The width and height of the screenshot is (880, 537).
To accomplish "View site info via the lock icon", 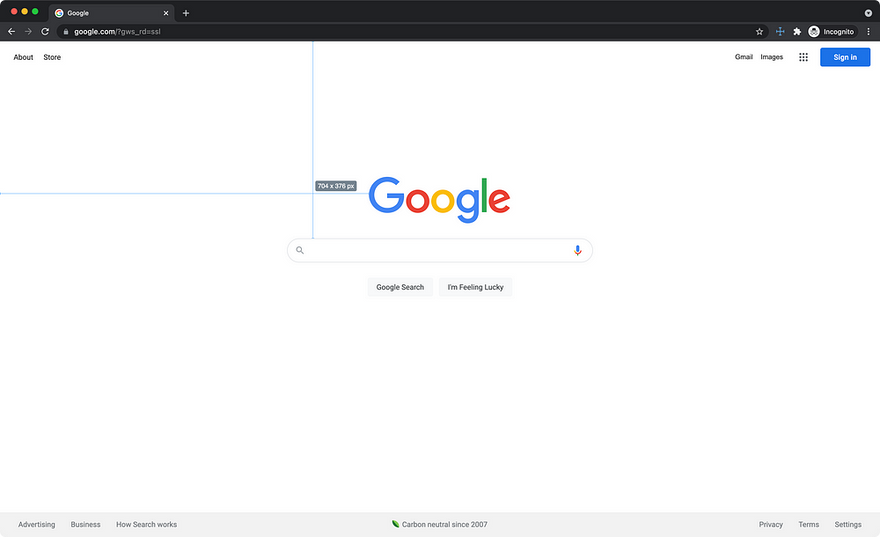I will pyautogui.click(x=66, y=31).
